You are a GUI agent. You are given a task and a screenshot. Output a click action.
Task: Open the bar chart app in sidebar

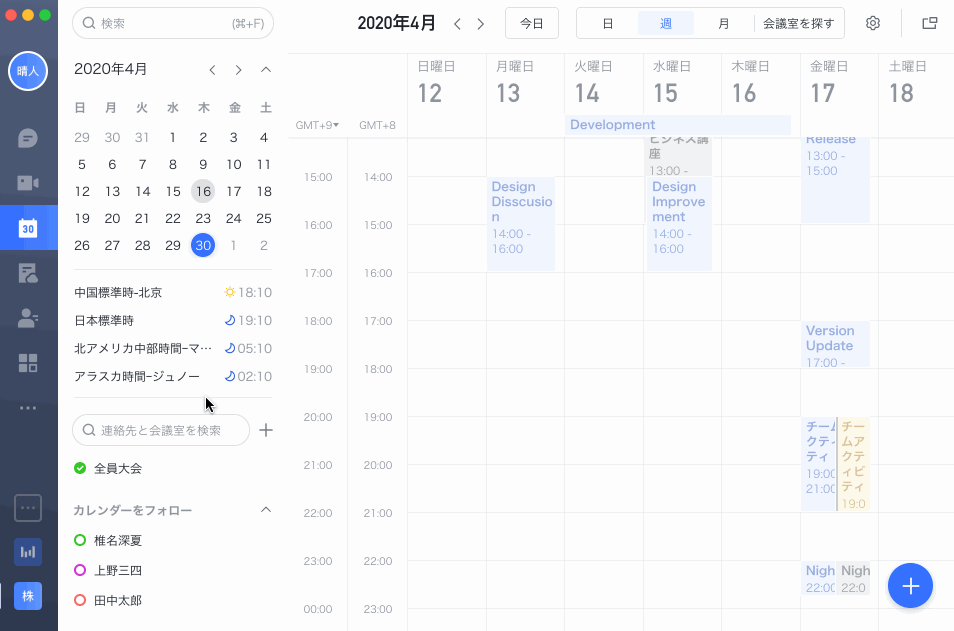tap(28, 552)
